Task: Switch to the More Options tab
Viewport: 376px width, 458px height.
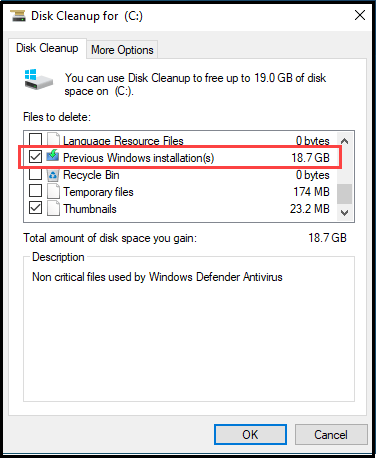Action: pos(122,50)
